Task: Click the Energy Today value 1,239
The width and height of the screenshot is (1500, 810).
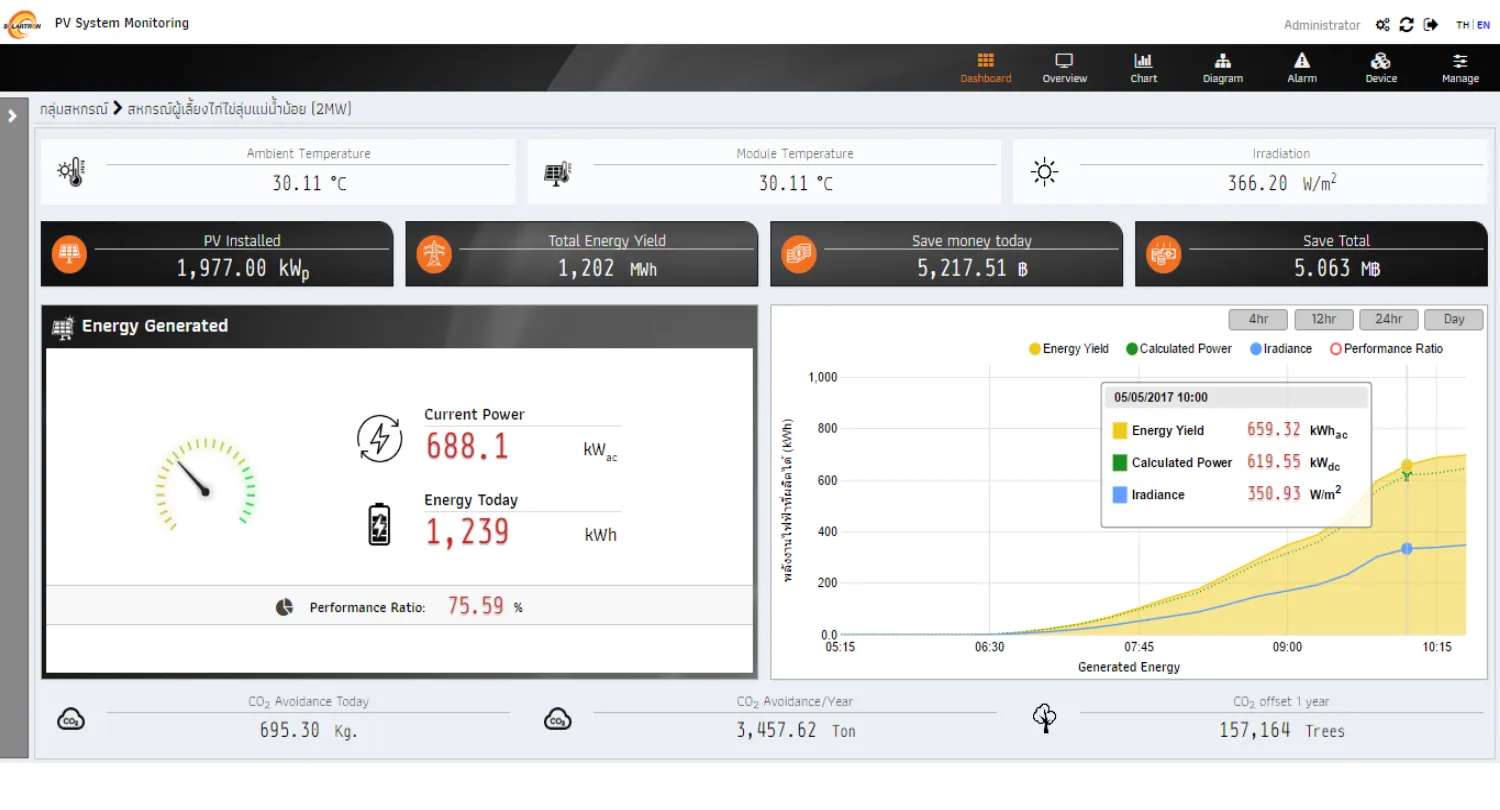Action: [468, 531]
